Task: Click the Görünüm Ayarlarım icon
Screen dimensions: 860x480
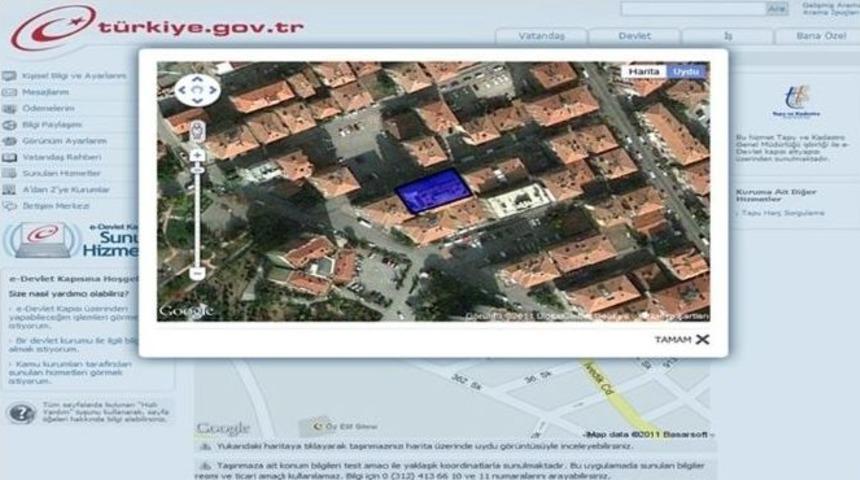Action: pos(9,141)
